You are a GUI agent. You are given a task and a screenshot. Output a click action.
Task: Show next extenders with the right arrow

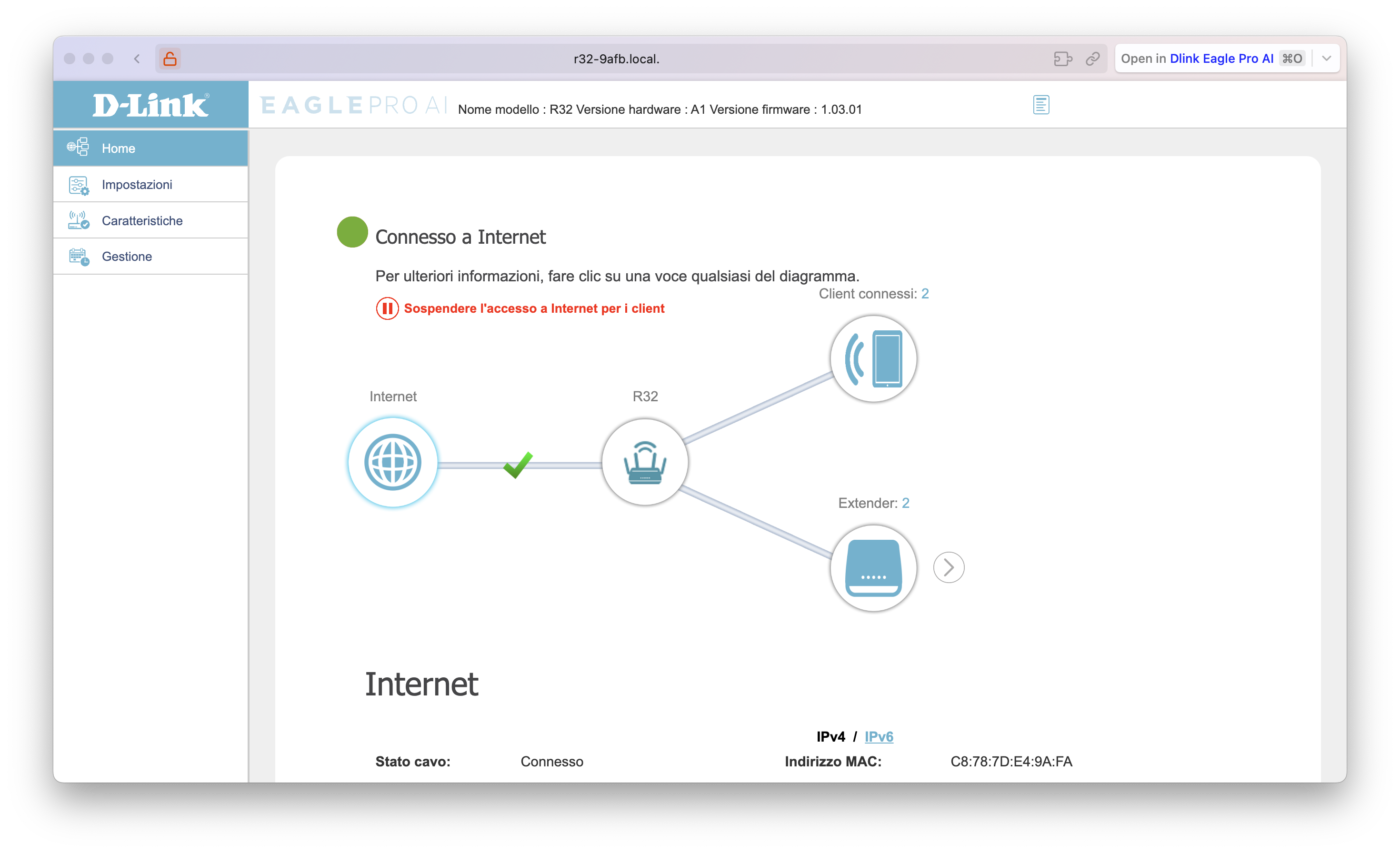coord(949,568)
